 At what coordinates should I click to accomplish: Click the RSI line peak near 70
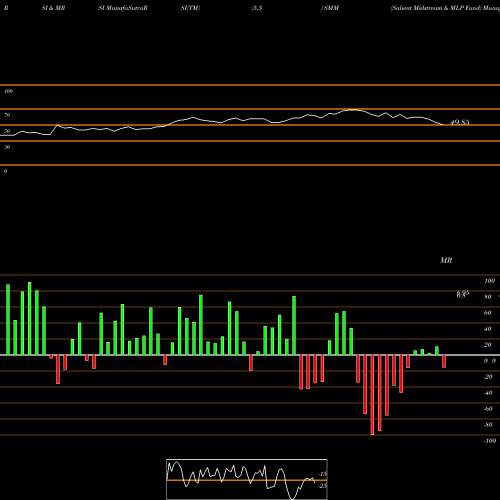(x=353, y=110)
